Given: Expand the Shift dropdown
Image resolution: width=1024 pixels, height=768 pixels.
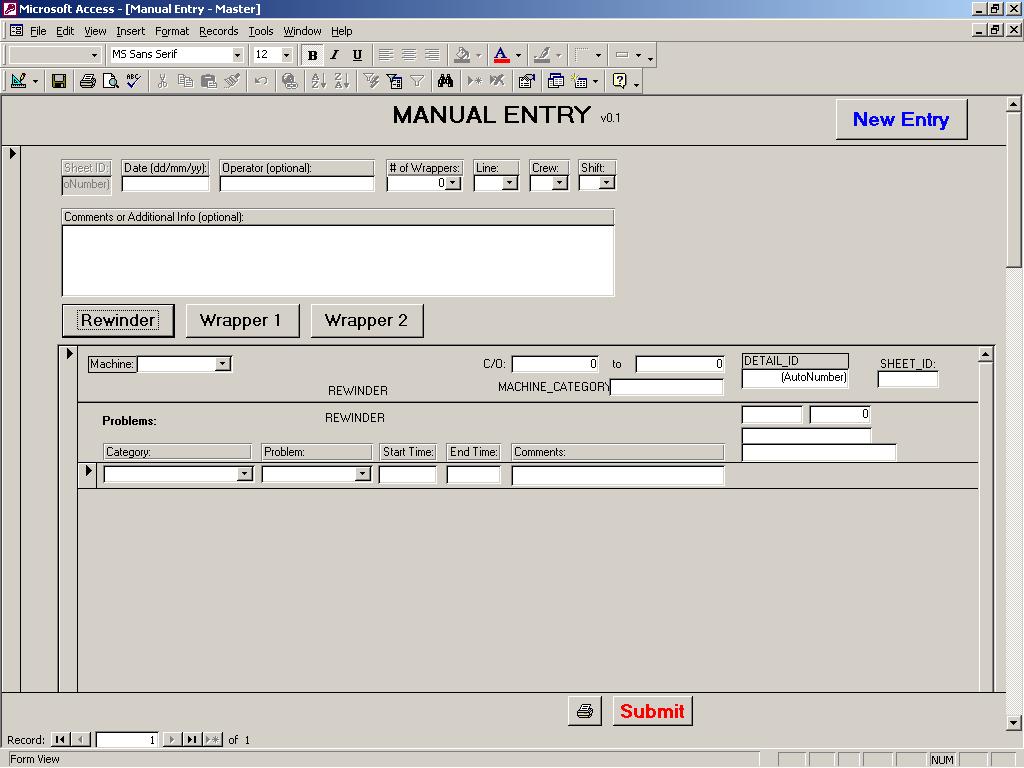Looking at the screenshot, I should click(x=607, y=184).
